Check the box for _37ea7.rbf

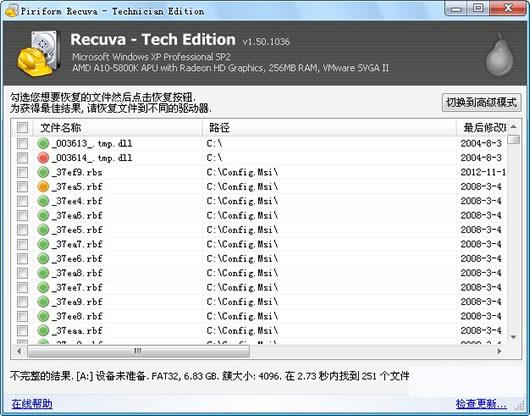coord(22,244)
